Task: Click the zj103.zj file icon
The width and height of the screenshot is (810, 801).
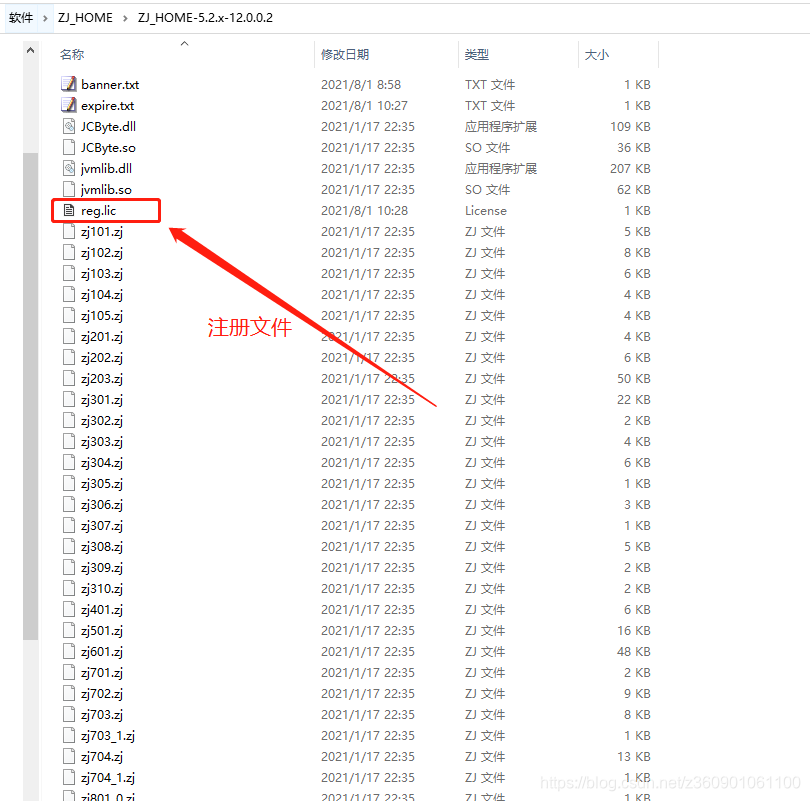Action: [69, 273]
